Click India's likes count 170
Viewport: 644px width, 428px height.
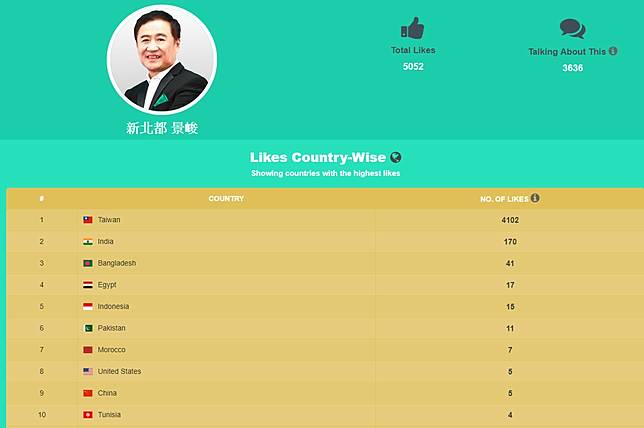pyautogui.click(x=510, y=242)
